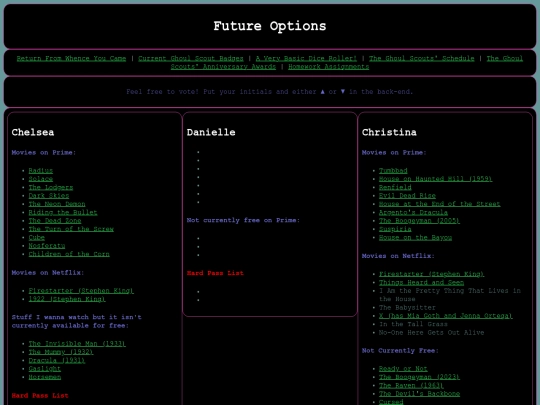Follow The Dead Zone link
Viewport: 540px width, 405px height.
(x=55, y=221)
